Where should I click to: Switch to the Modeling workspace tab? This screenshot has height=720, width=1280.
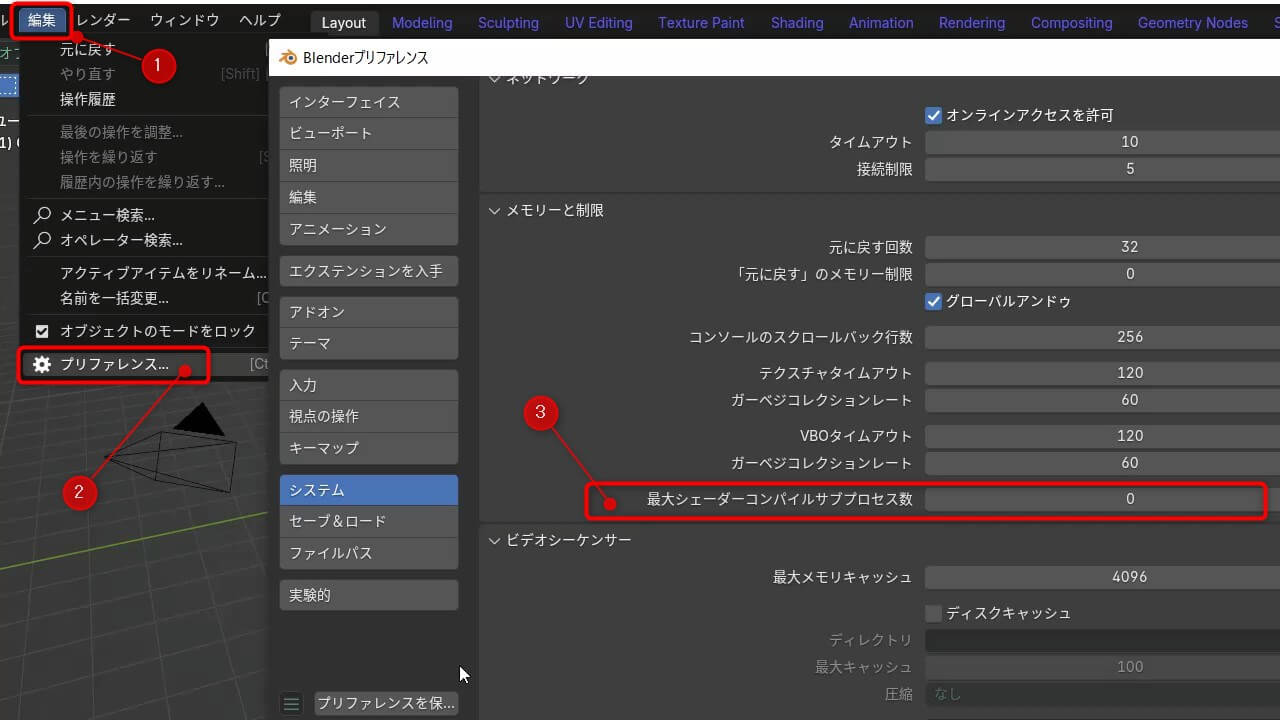click(x=422, y=22)
